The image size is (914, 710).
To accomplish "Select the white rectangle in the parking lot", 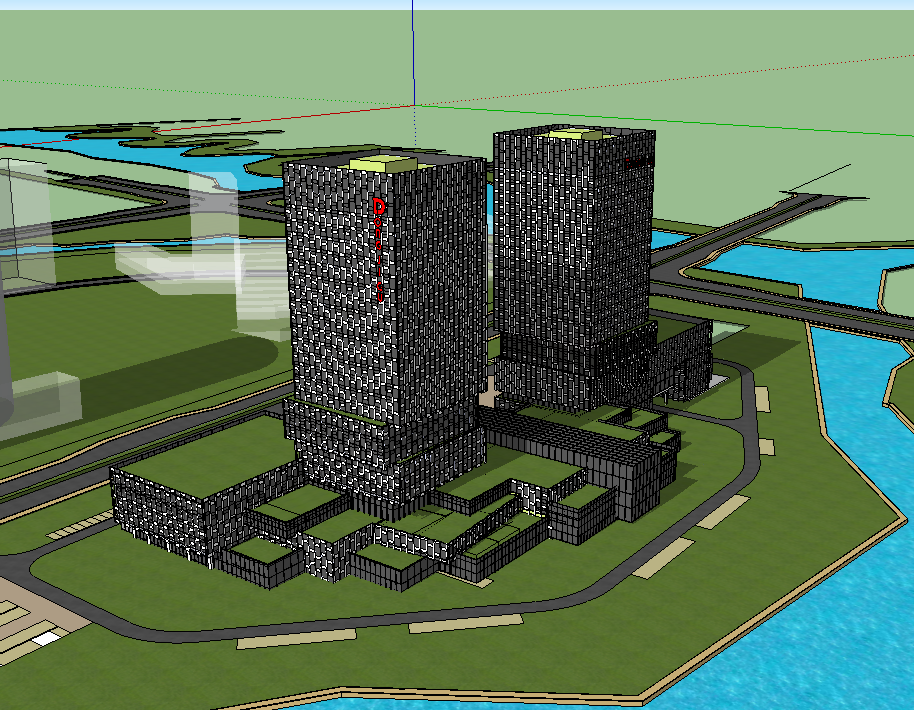I will coord(47,638).
